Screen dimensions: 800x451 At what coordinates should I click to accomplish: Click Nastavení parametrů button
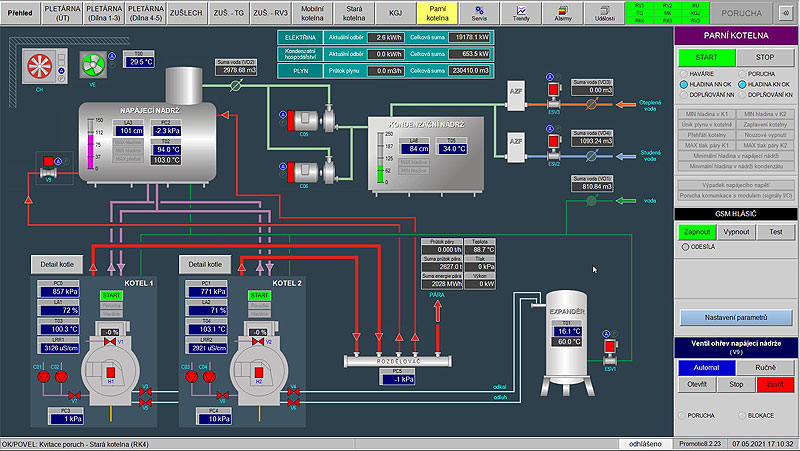(x=736, y=317)
